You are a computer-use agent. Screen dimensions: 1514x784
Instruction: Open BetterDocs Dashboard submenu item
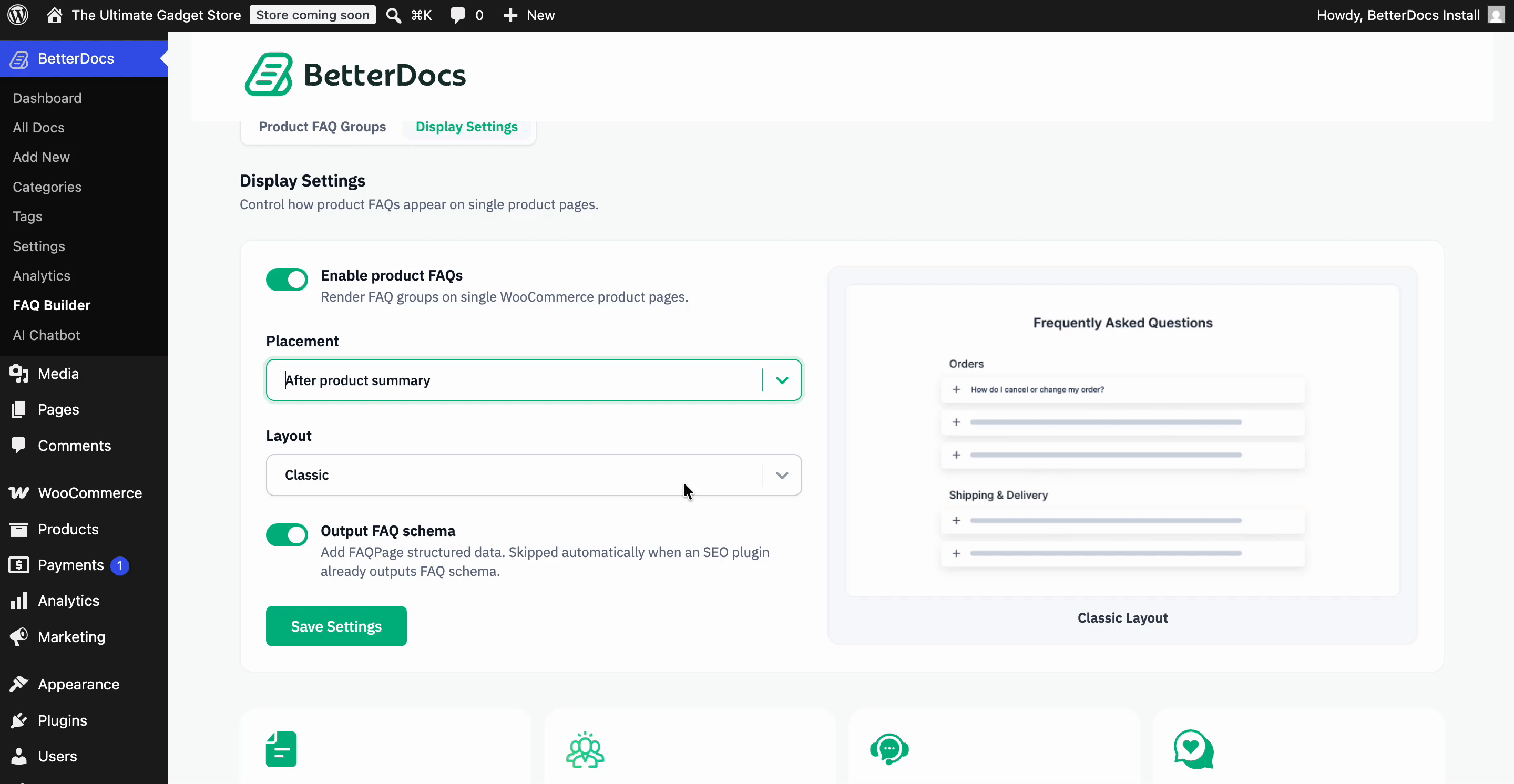point(47,98)
